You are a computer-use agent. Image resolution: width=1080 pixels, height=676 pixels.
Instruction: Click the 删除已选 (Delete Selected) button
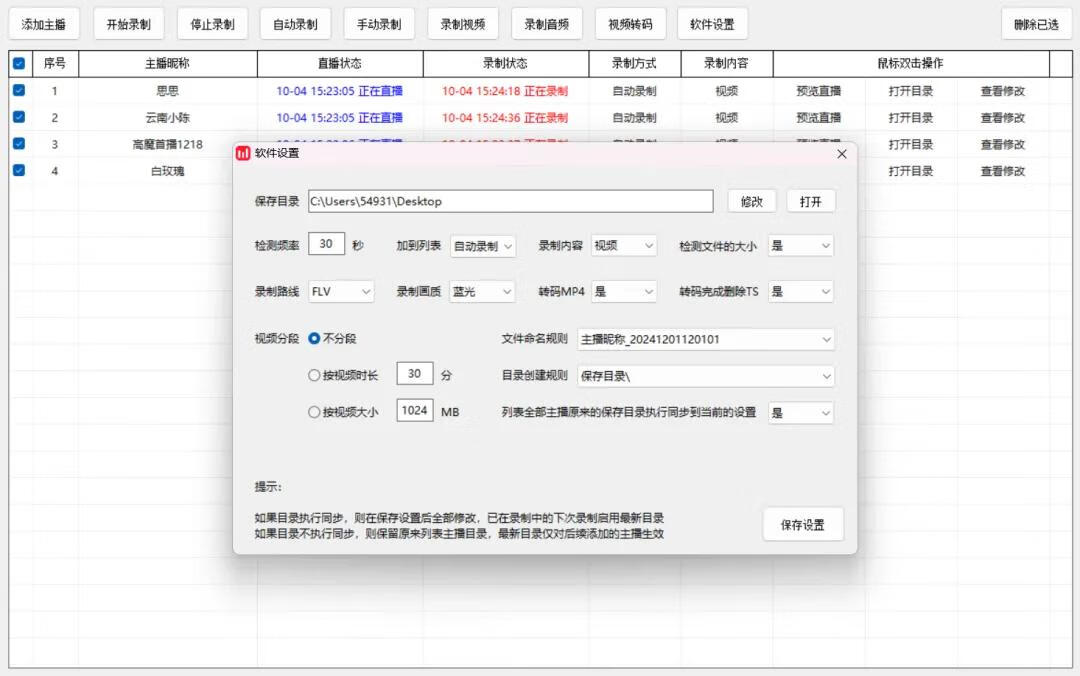point(1036,23)
